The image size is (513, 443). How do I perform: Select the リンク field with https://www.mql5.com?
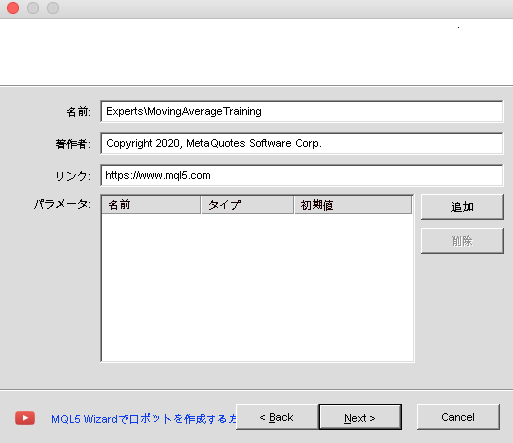[302, 175]
